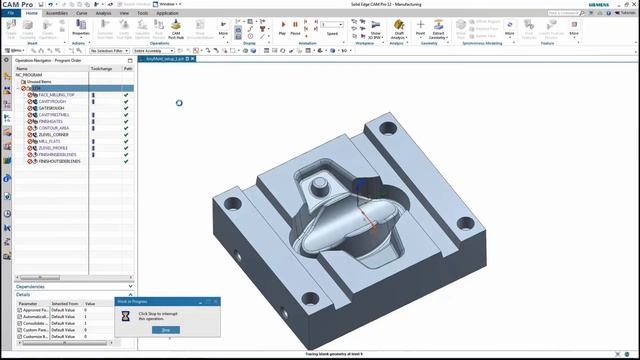Screen dimensions: 640x360
Task: Open the animation Speed dropdown
Action: 331,25
